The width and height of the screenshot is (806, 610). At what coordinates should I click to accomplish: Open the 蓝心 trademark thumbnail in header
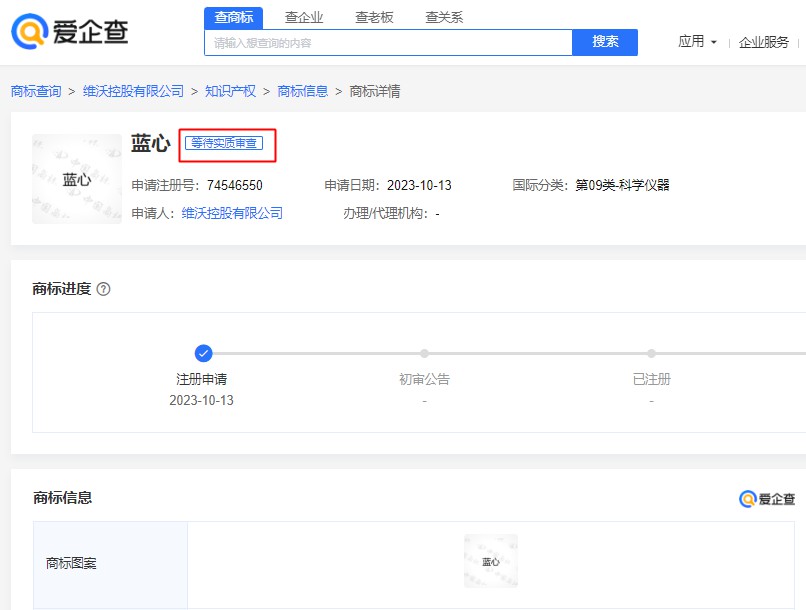(x=77, y=179)
